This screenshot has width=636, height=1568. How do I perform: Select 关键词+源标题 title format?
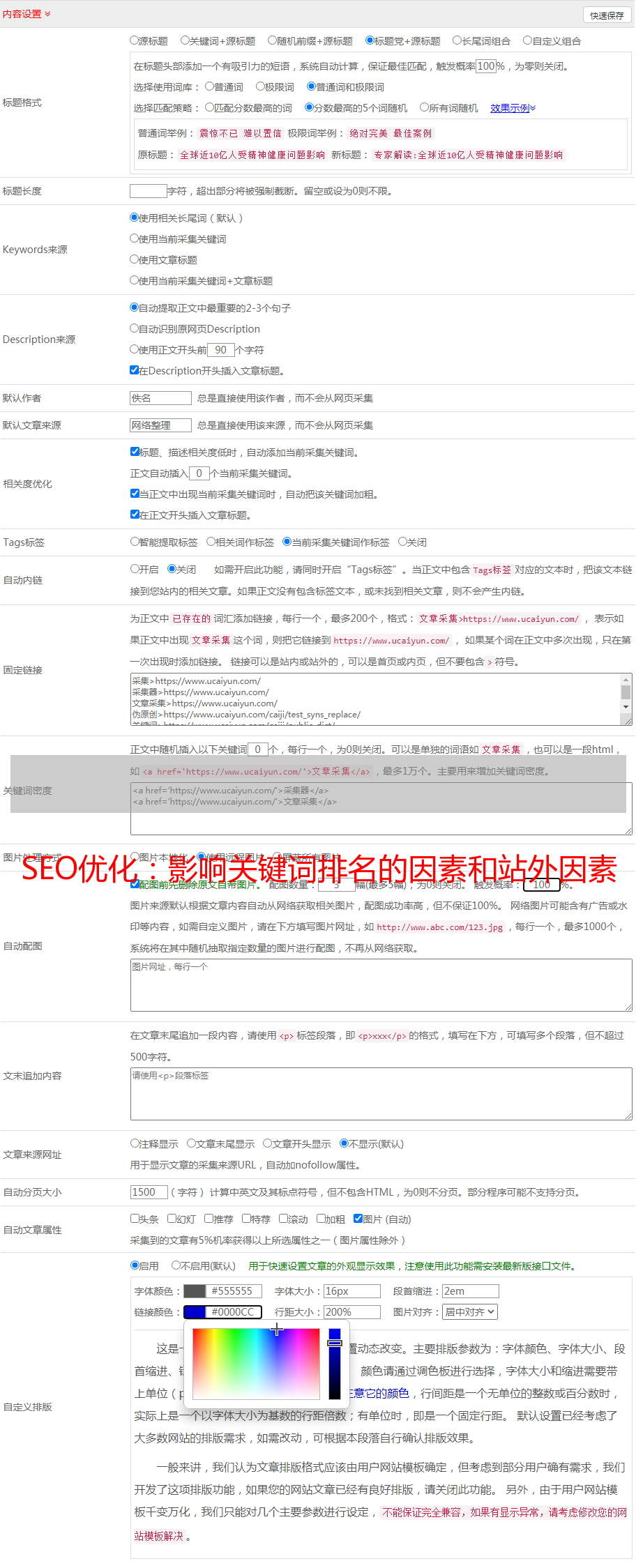(185, 40)
